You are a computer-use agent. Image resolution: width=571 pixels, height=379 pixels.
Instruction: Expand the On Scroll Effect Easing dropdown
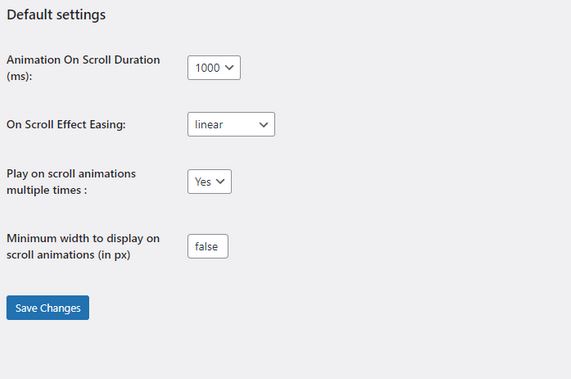pyautogui.click(x=231, y=125)
